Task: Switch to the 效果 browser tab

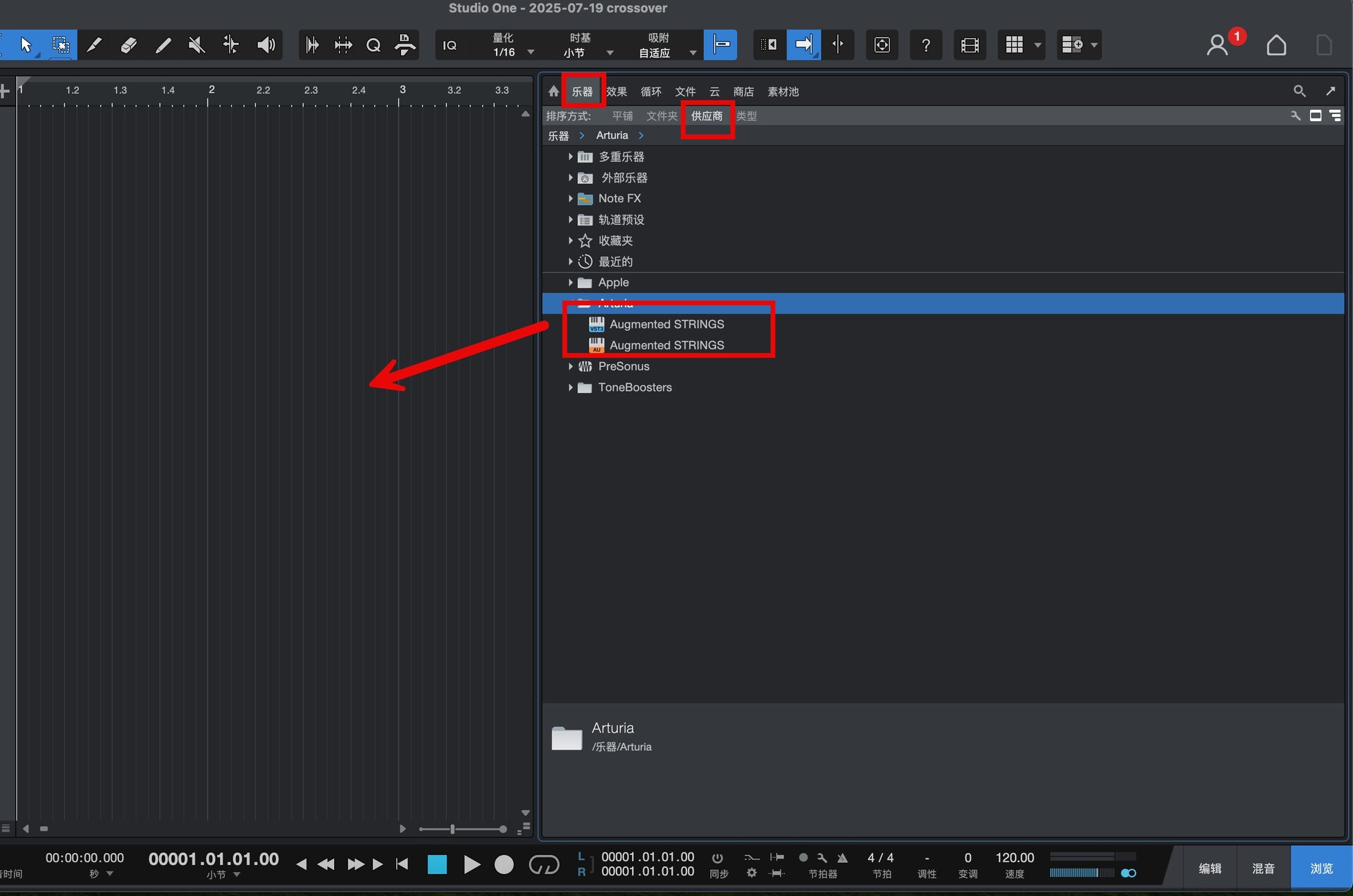Action: 617,92
